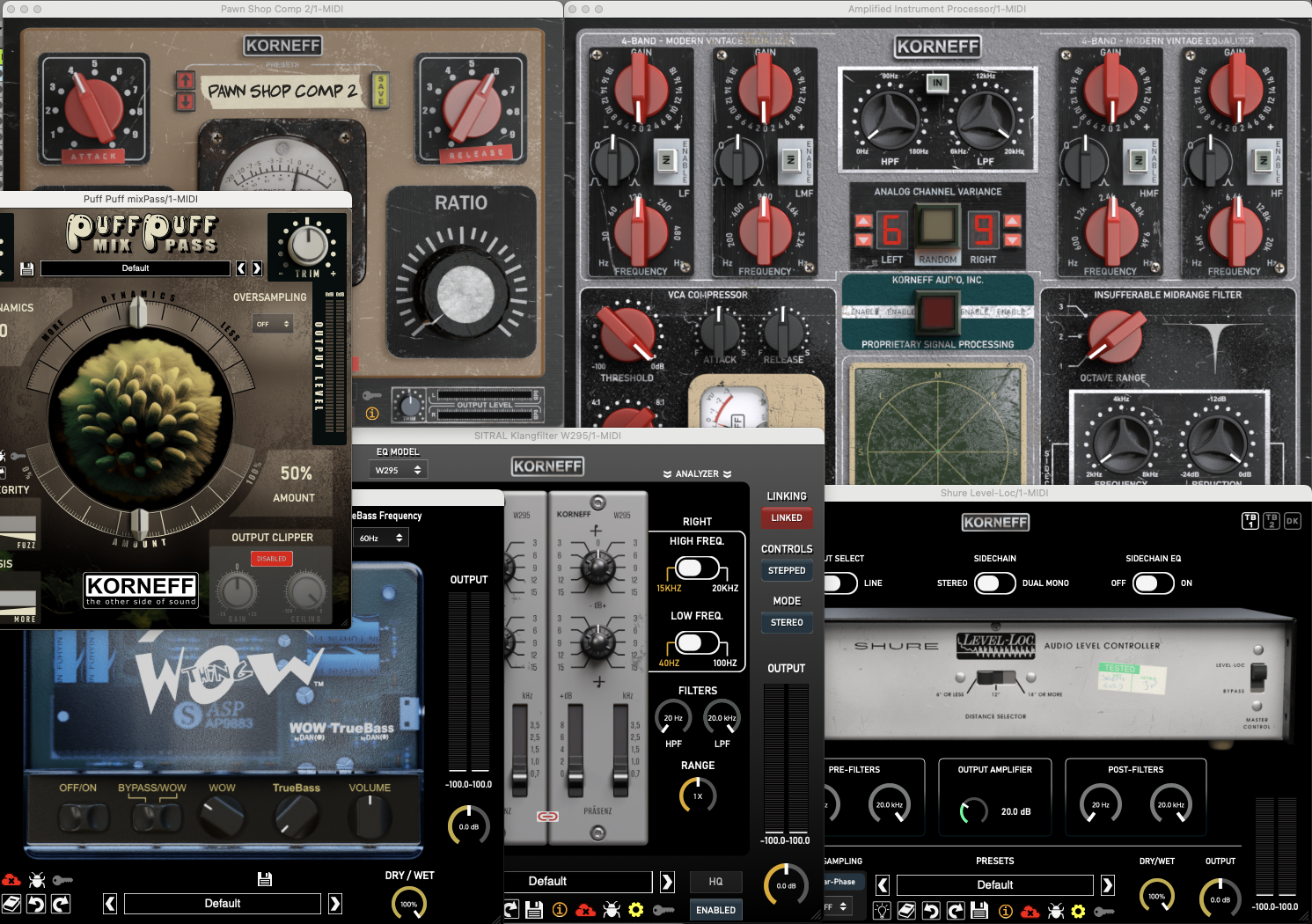Click the STEPPED controls button

coord(787,570)
